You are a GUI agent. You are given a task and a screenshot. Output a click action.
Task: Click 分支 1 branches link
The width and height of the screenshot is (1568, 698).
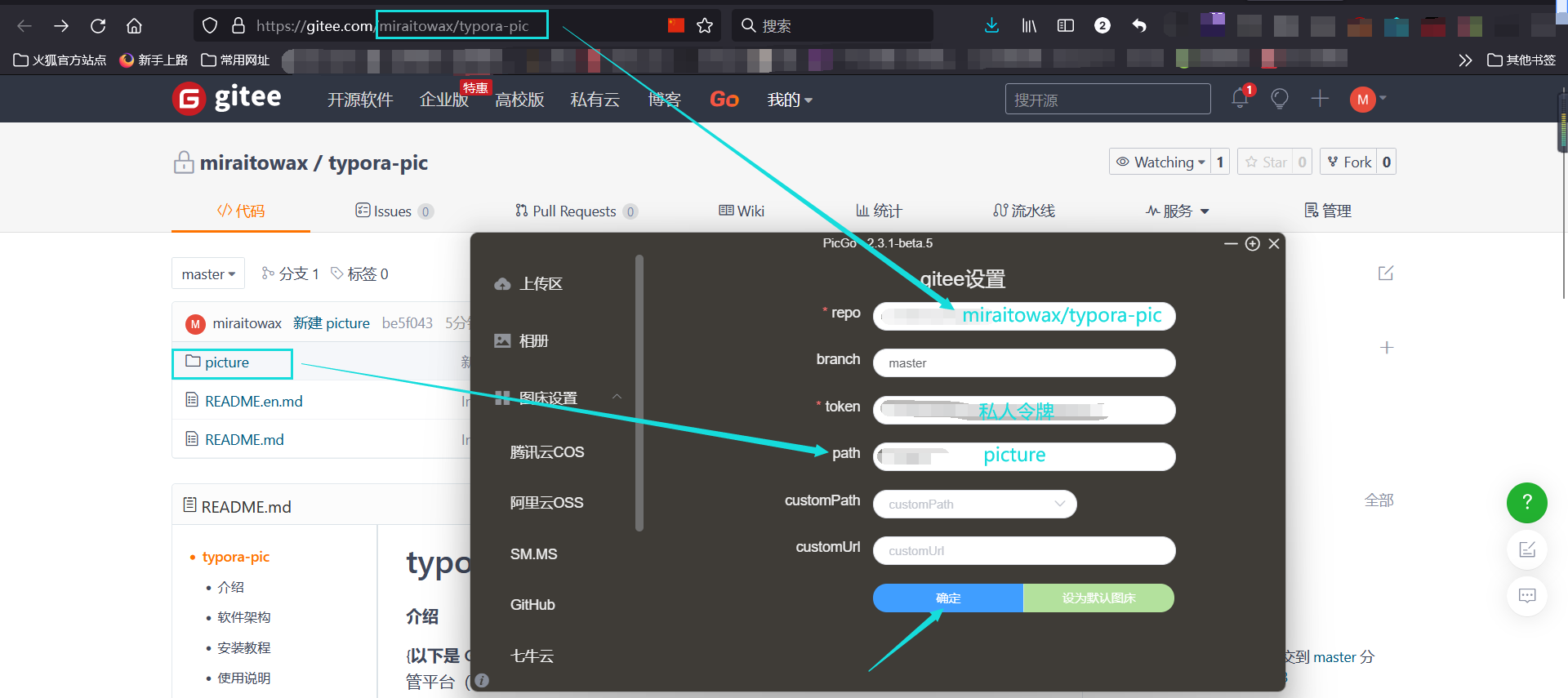coord(290,274)
